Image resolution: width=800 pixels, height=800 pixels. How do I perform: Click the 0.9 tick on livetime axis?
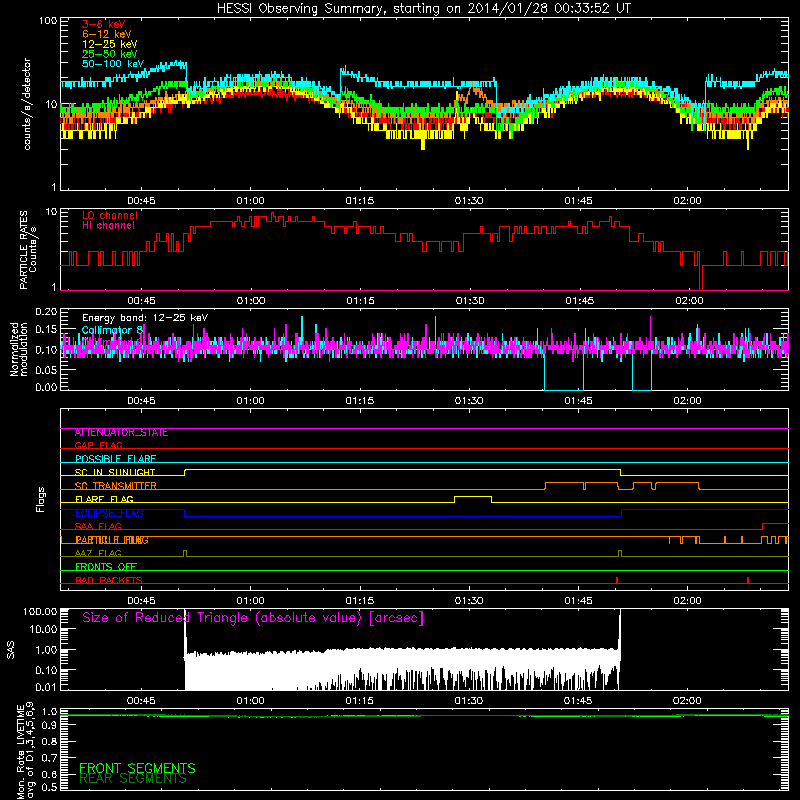(x=49, y=726)
